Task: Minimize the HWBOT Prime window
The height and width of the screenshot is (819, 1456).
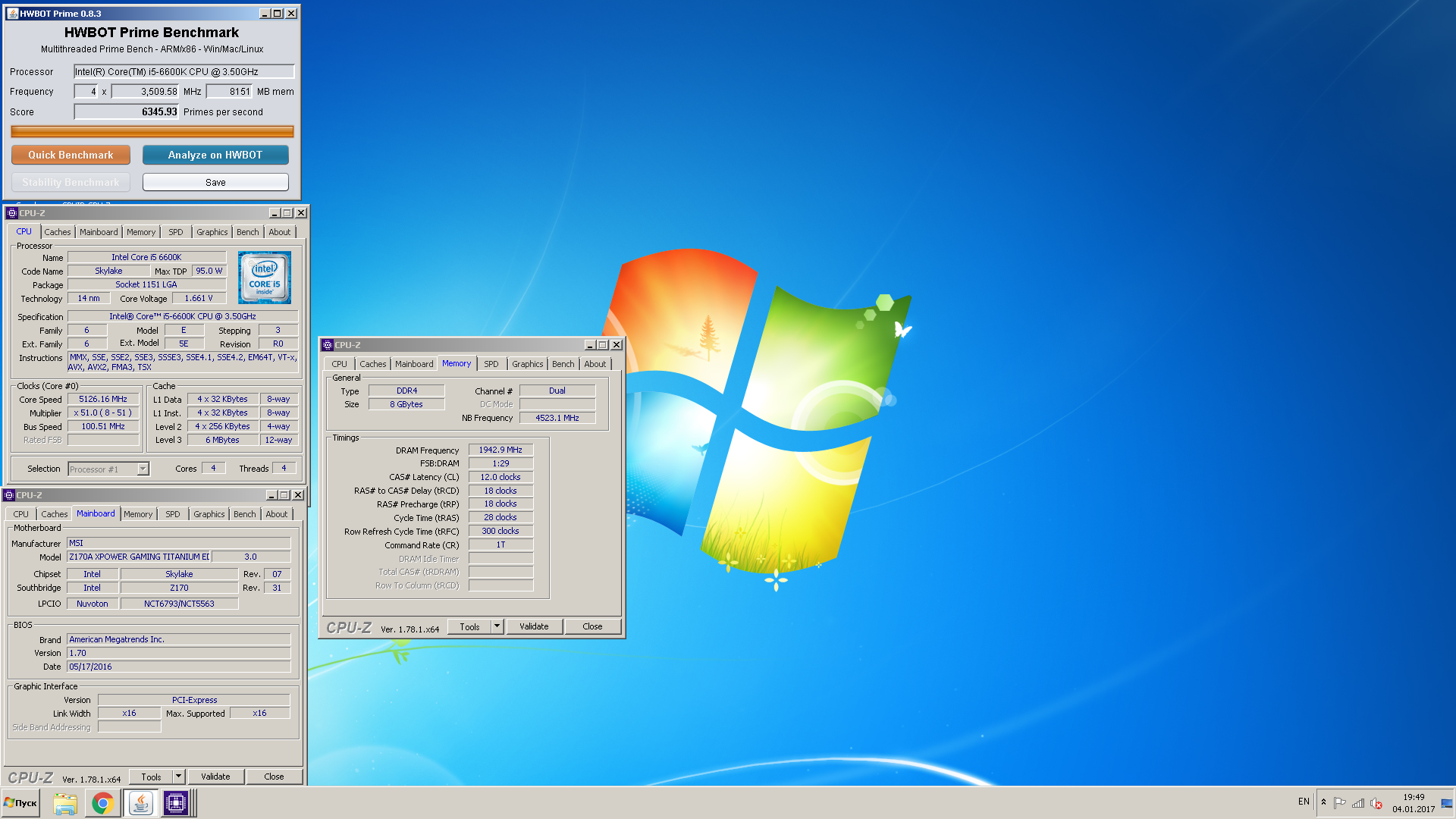Action: [265, 14]
